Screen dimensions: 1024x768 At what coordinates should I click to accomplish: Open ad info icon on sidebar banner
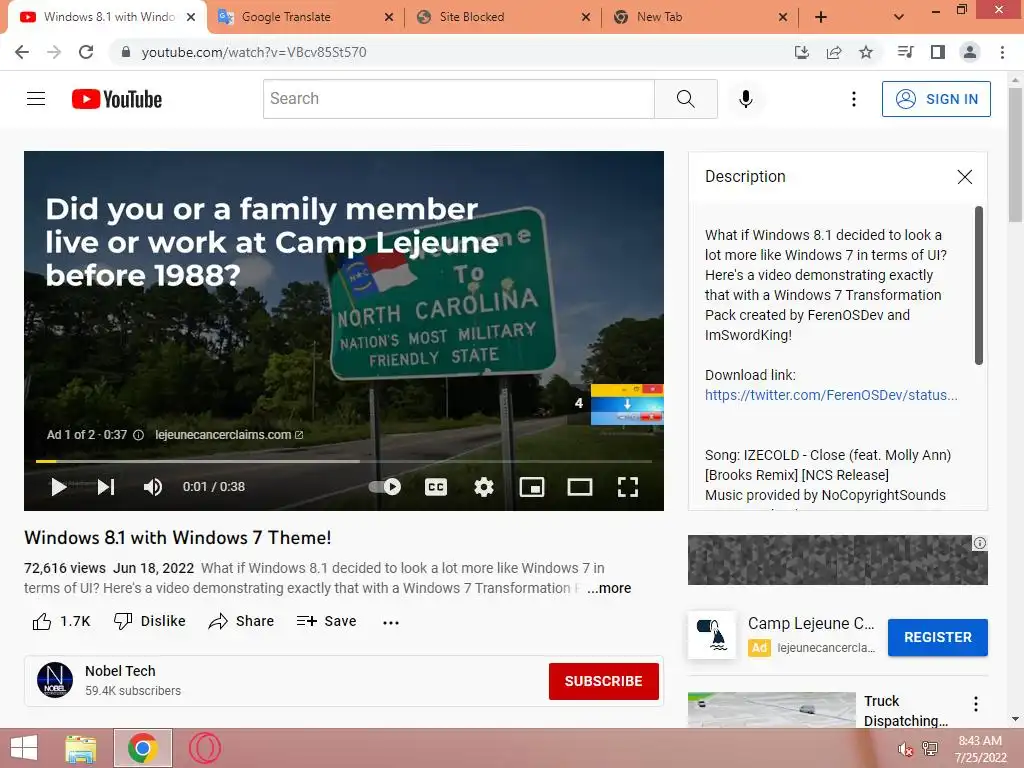pos(980,543)
